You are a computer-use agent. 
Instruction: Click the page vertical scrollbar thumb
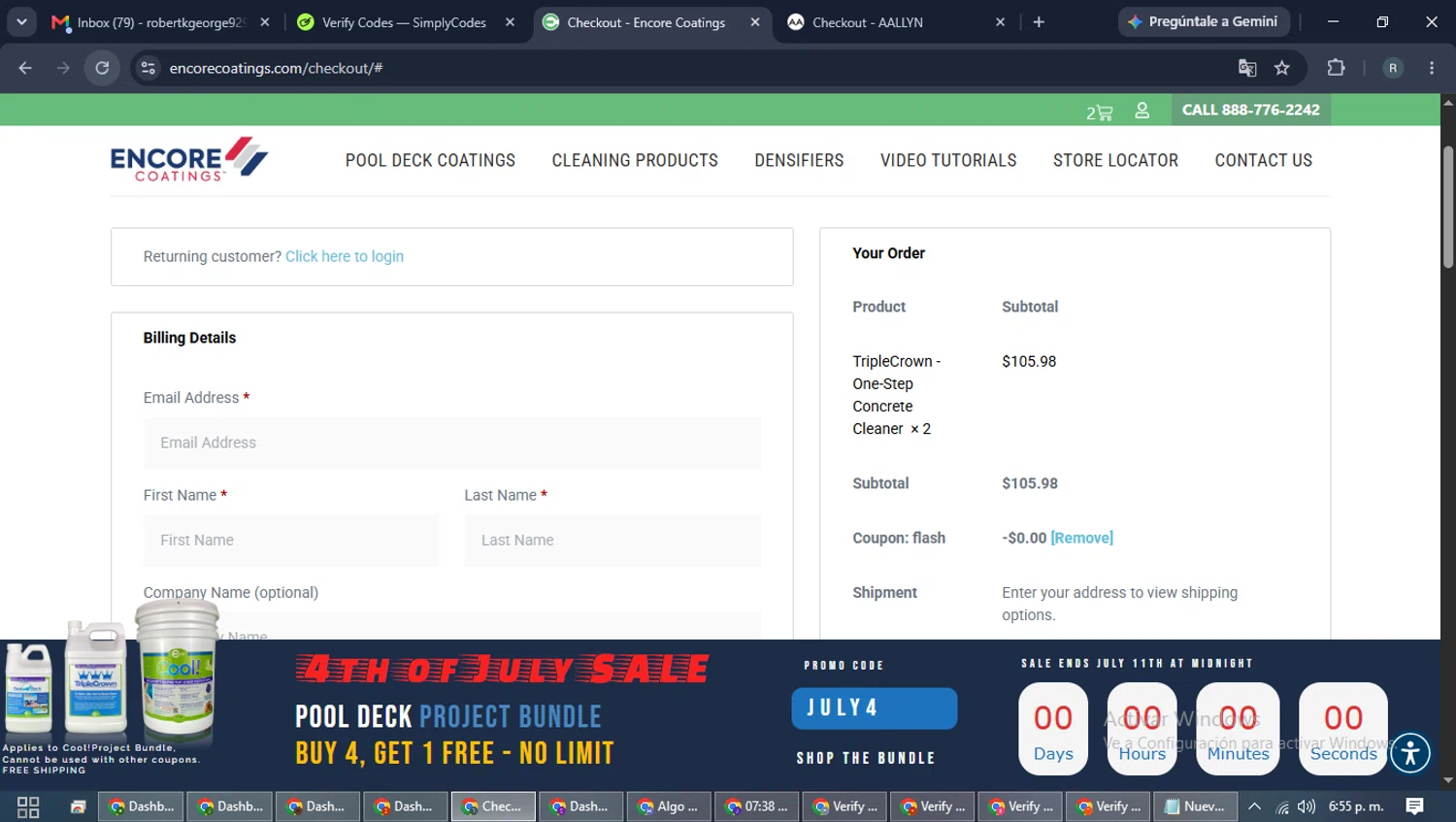point(1447,206)
